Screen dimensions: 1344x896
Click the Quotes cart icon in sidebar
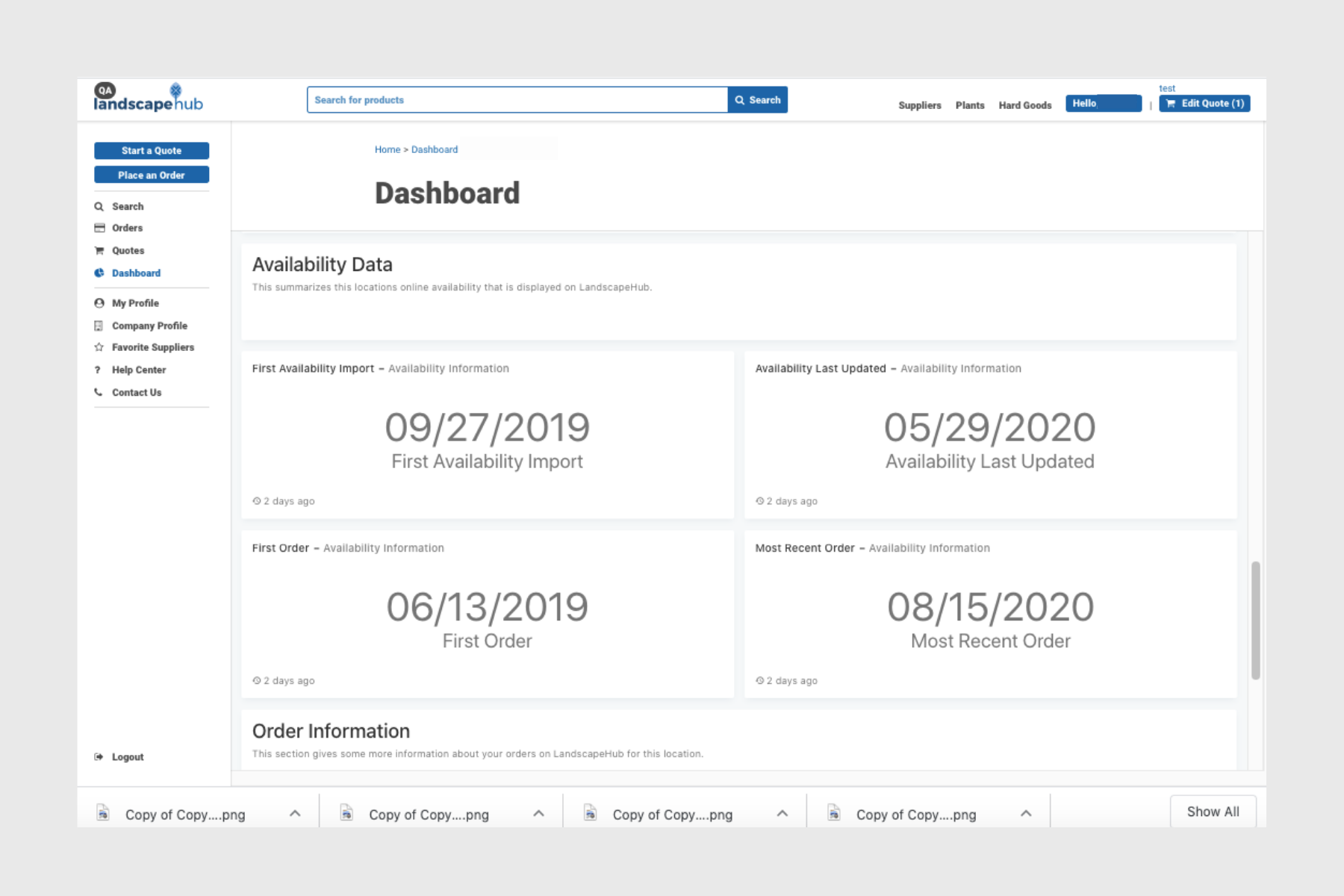[x=99, y=251]
